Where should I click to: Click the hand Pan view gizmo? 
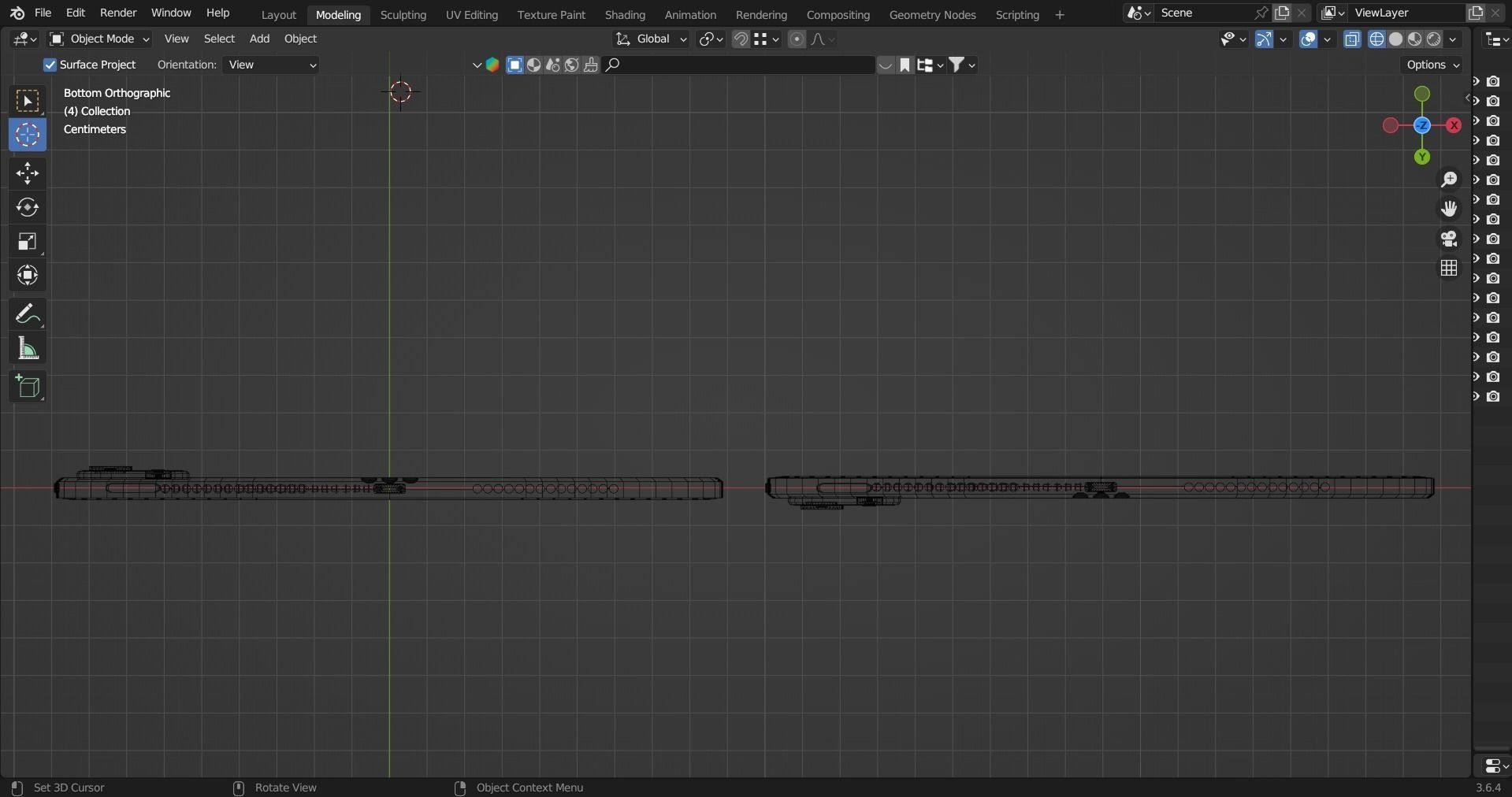click(x=1449, y=209)
